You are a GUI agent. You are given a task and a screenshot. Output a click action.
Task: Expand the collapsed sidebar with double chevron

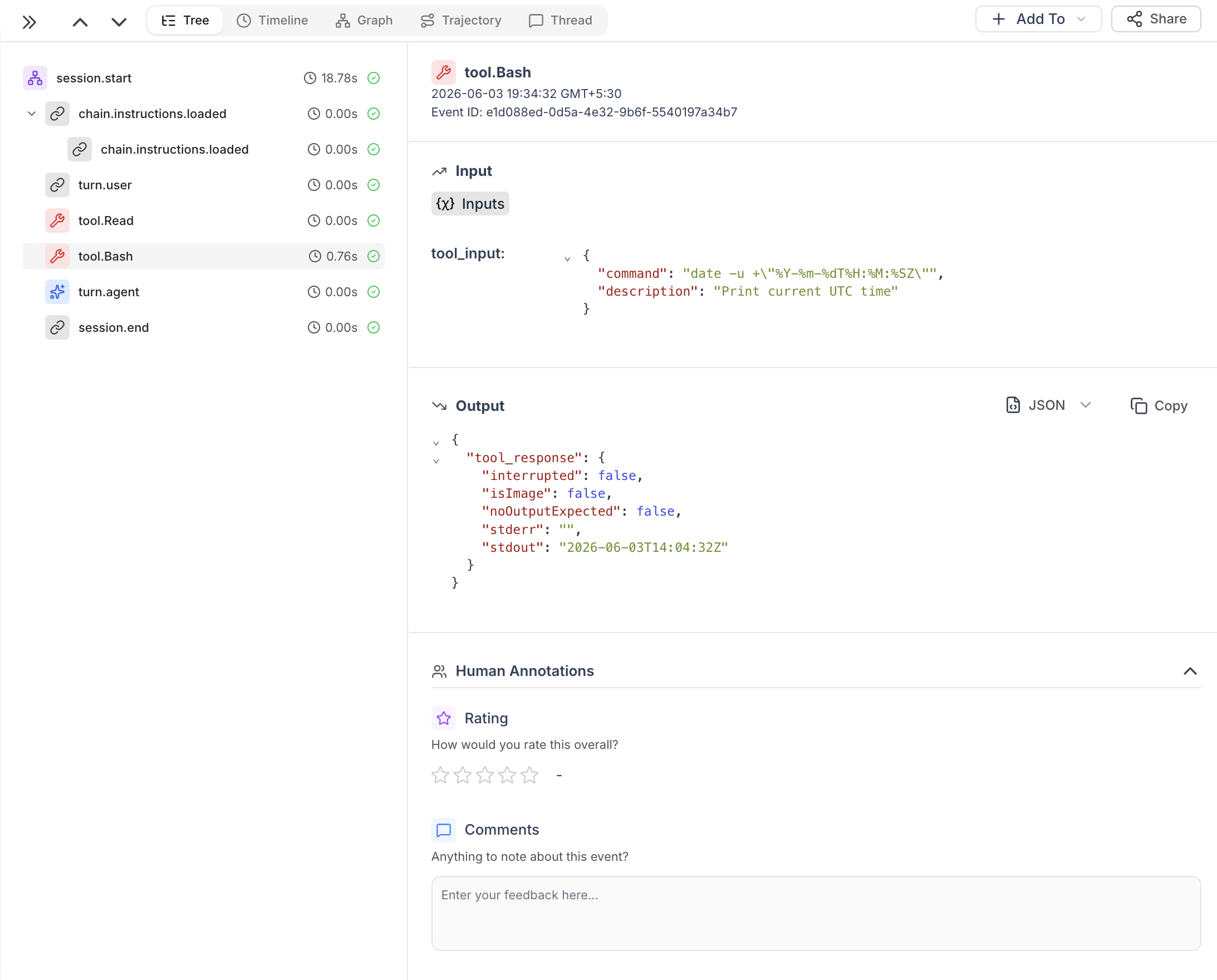[30, 22]
